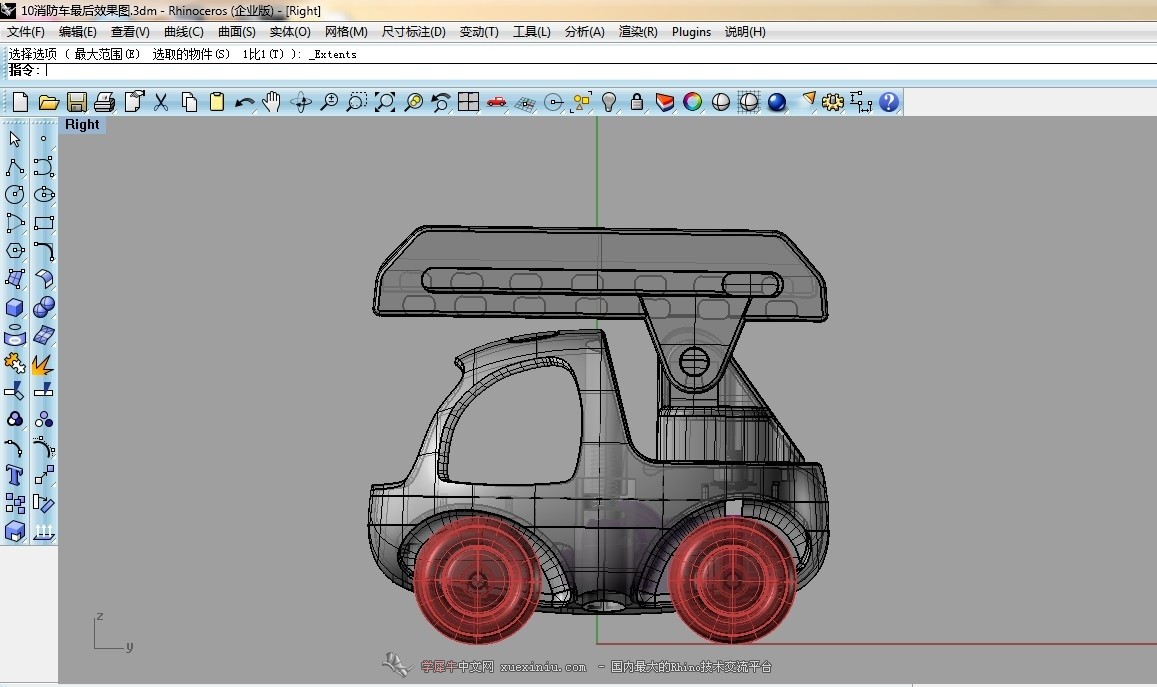Click the Object snap circle icon
The image size is (1157, 687).
click(553, 102)
